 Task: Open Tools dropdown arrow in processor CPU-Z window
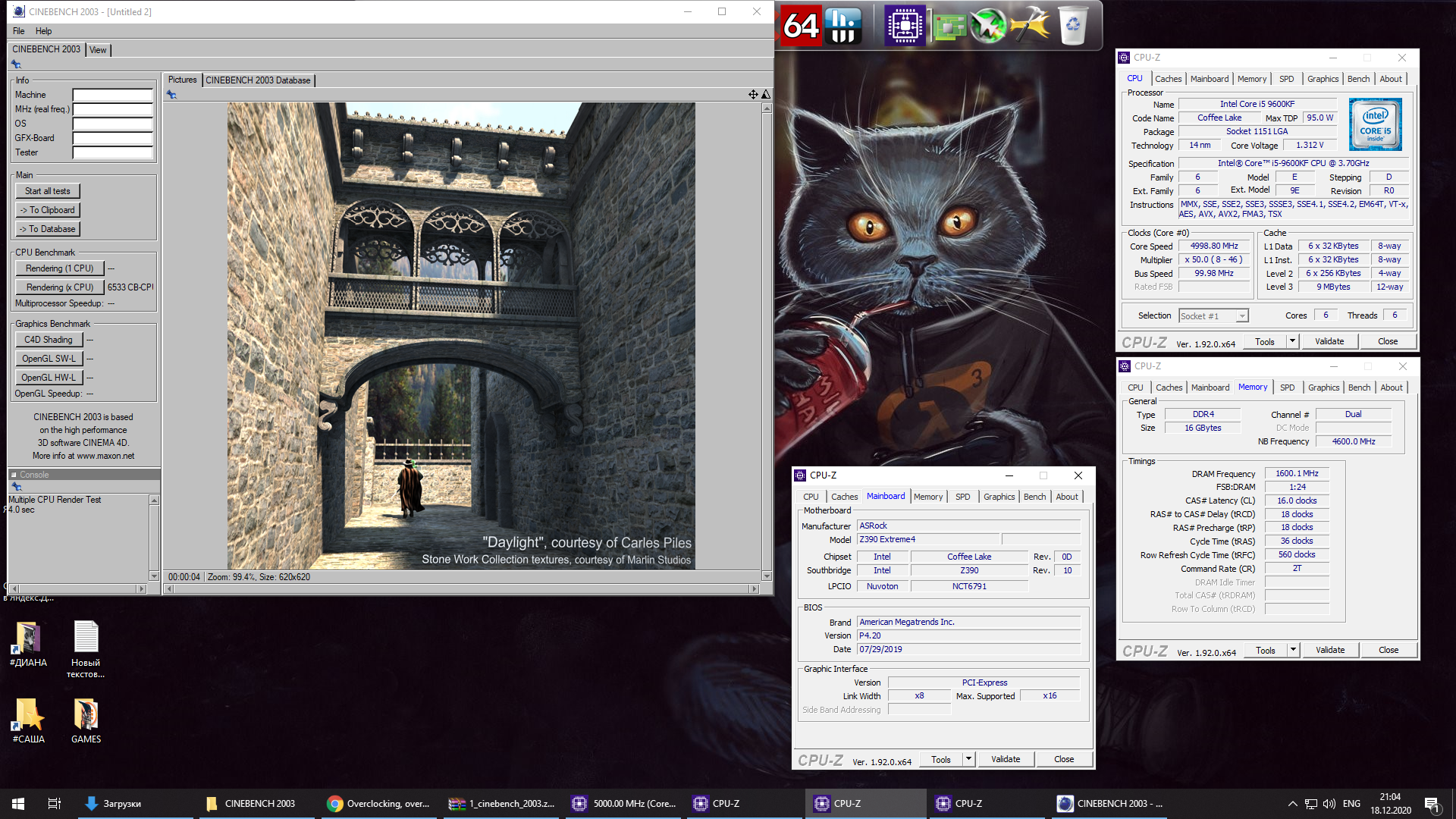click(1292, 341)
